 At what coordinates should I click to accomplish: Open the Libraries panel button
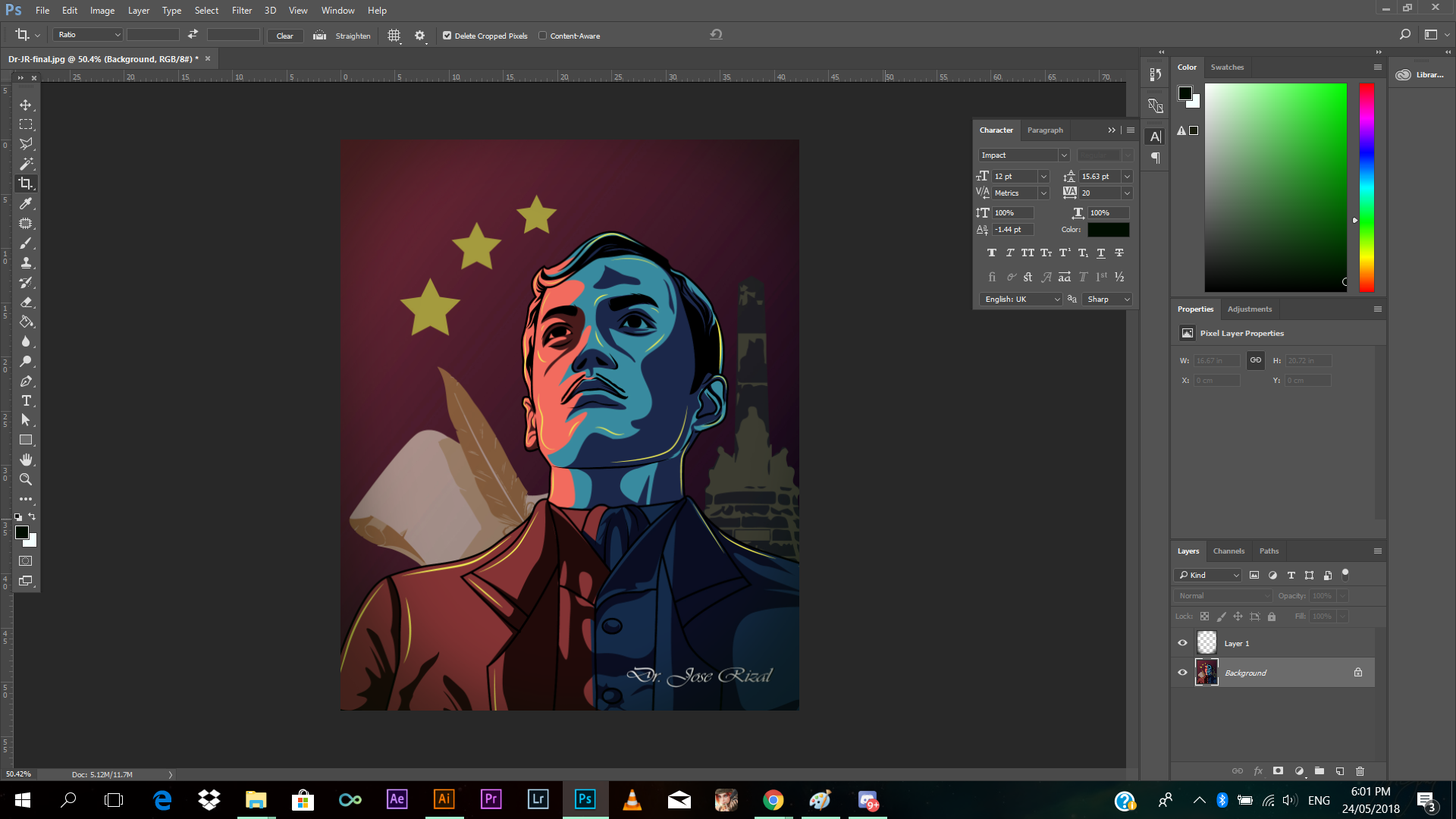1421,75
